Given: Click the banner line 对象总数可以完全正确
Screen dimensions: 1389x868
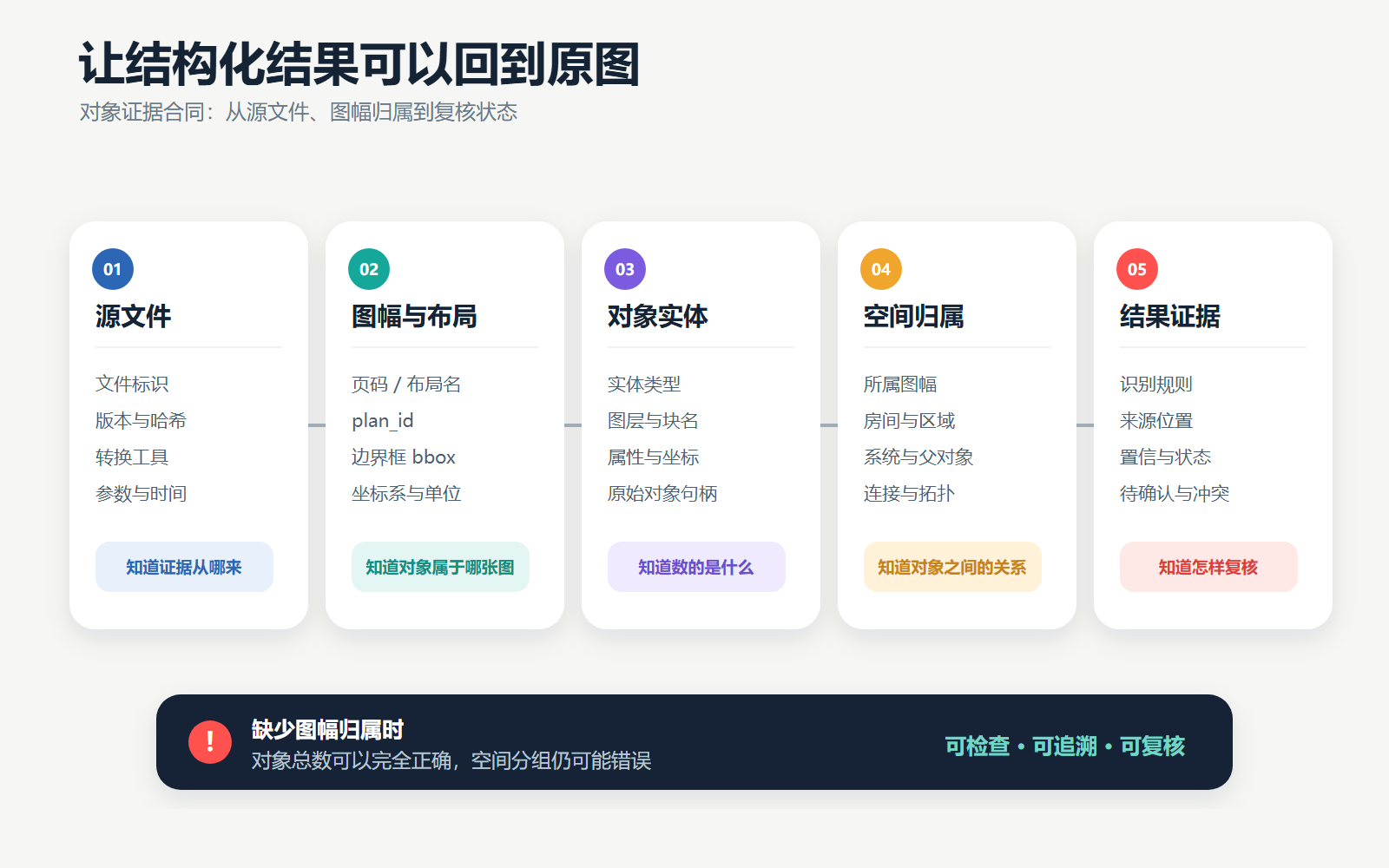Looking at the screenshot, I should coord(451,760).
